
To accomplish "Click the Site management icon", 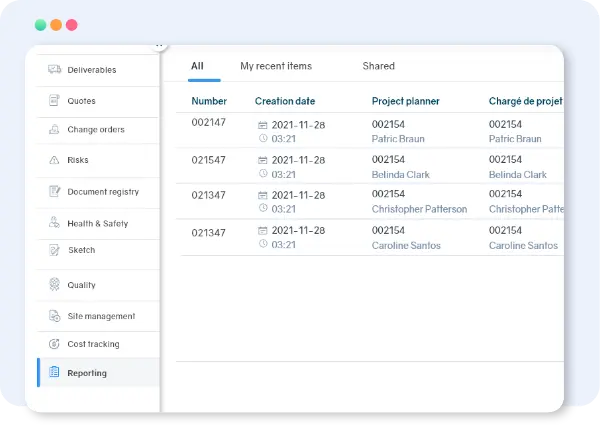I will click(54, 316).
